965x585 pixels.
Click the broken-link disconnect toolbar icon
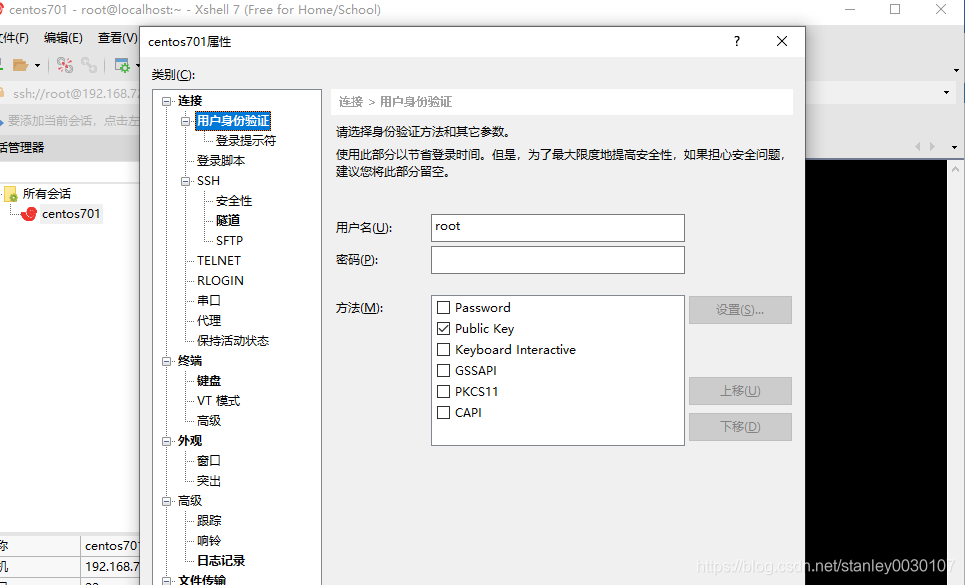coord(64,64)
